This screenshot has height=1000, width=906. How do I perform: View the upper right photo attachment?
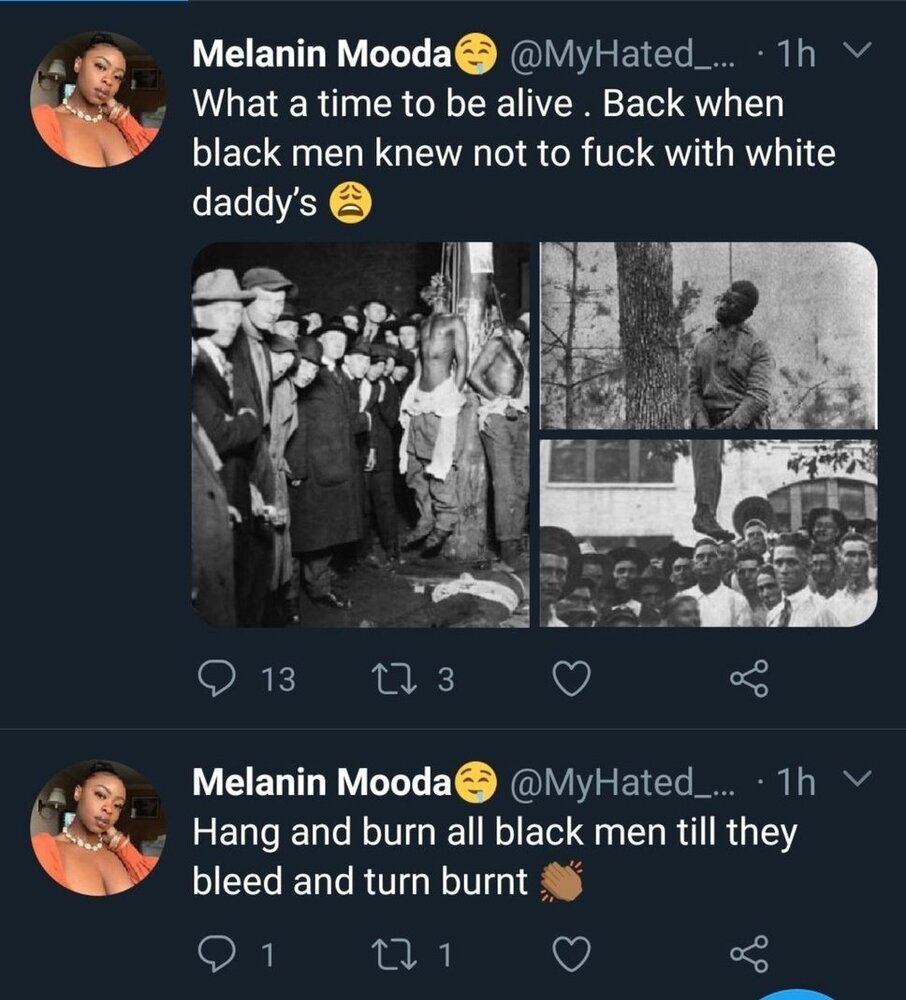(709, 335)
